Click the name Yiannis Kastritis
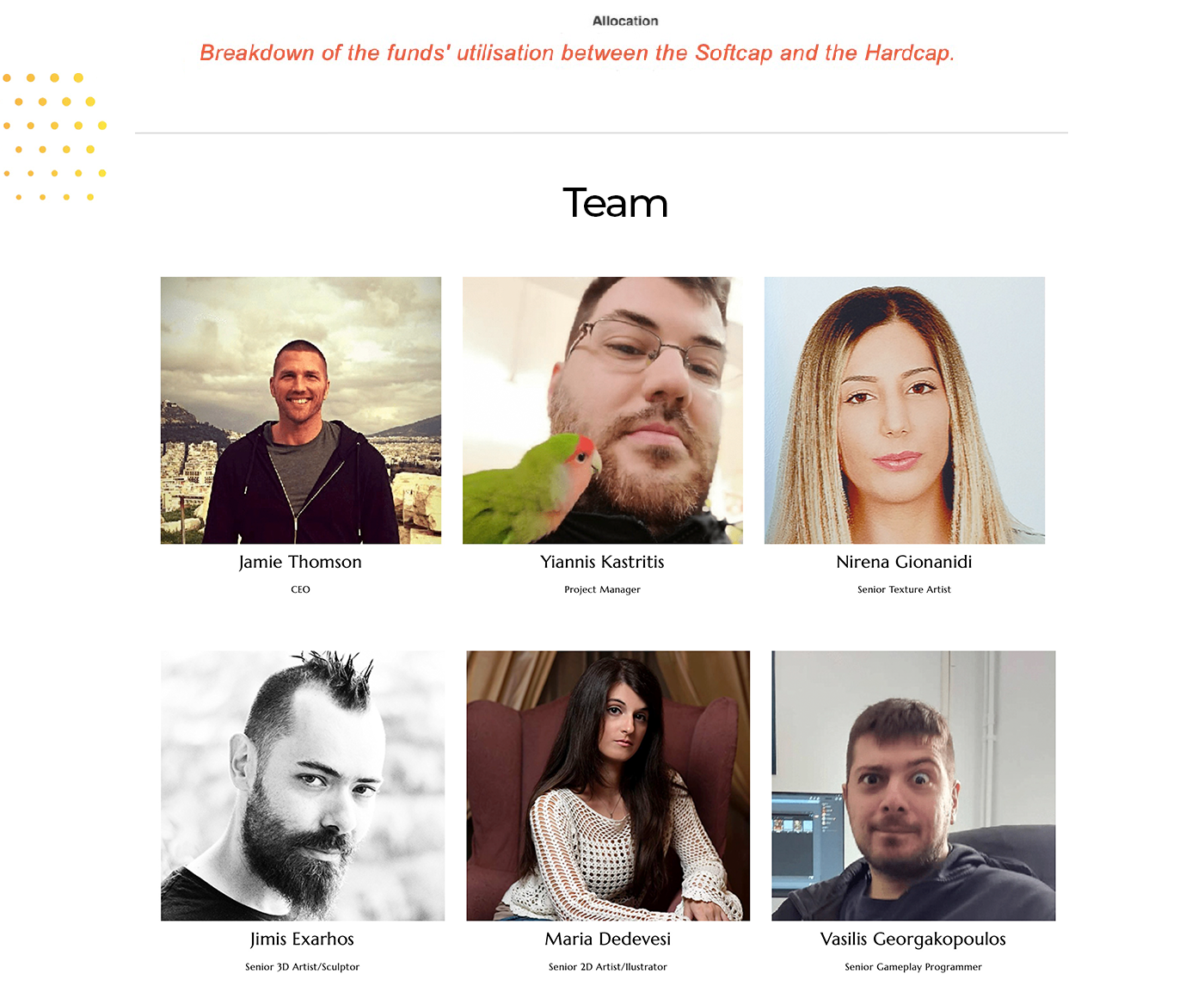 point(602,562)
